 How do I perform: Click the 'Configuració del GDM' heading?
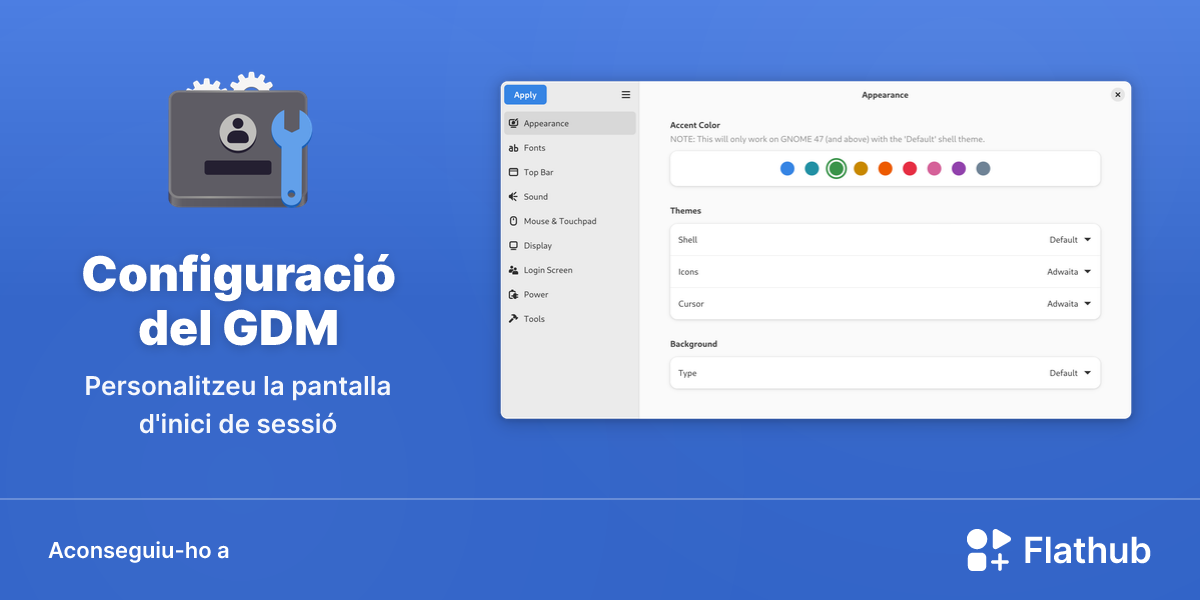tap(239, 301)
